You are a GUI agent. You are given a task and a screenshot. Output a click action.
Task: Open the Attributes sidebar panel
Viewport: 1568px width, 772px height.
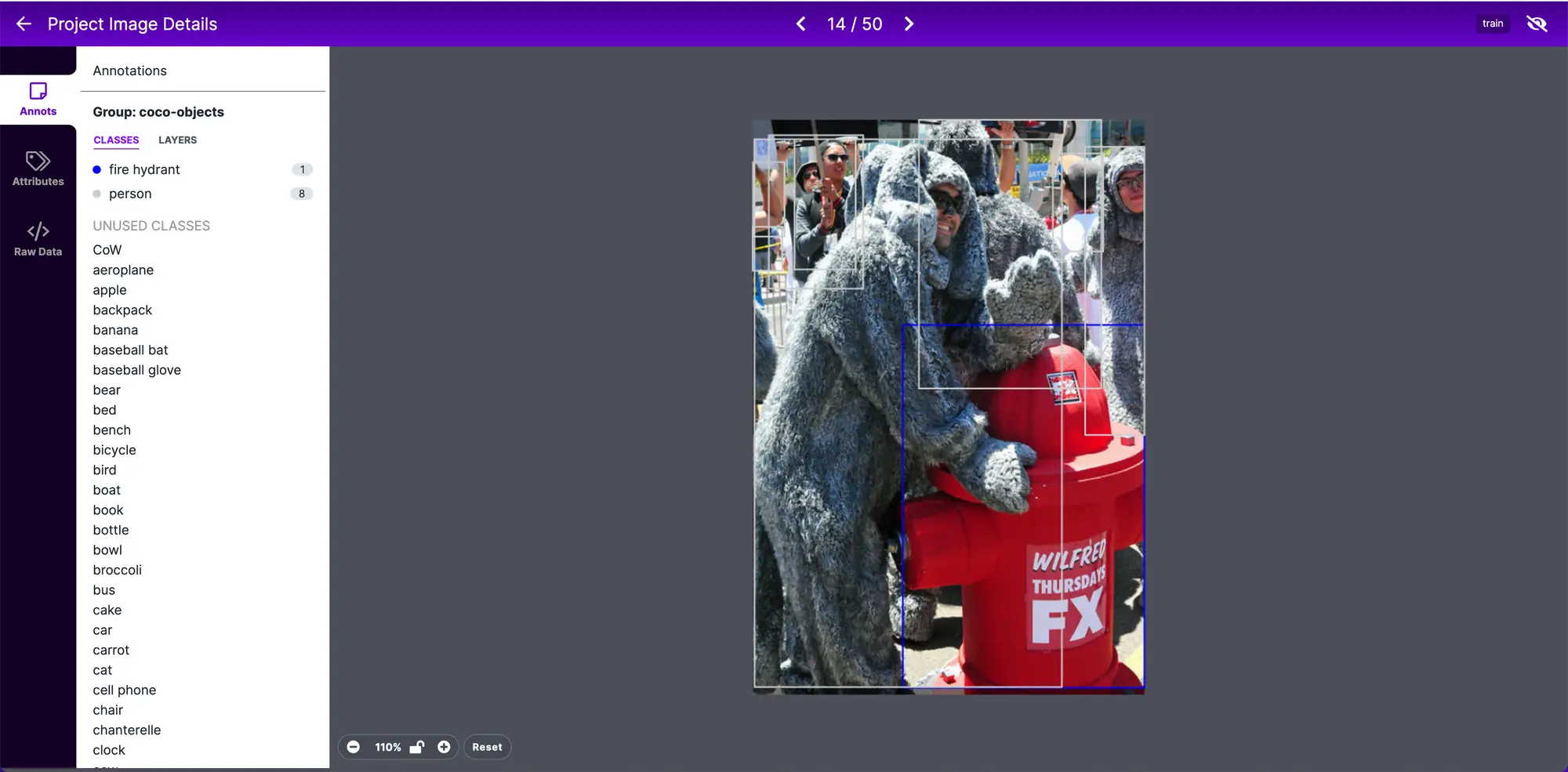[38, 169]
